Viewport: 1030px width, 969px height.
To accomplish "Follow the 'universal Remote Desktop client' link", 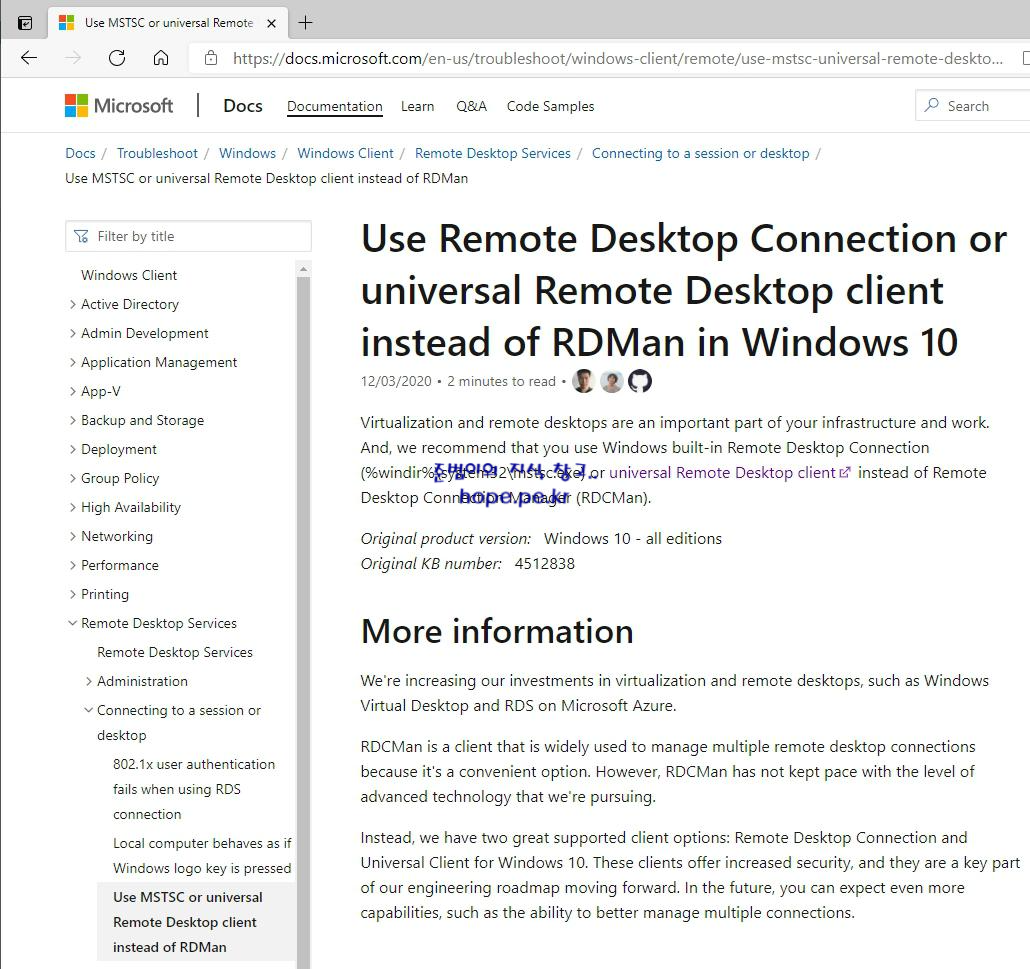I will tap(722, 472).
